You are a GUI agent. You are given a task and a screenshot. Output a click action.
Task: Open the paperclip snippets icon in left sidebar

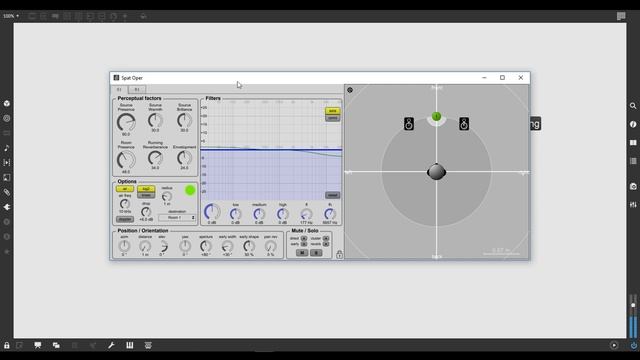[x=7, y=192]
